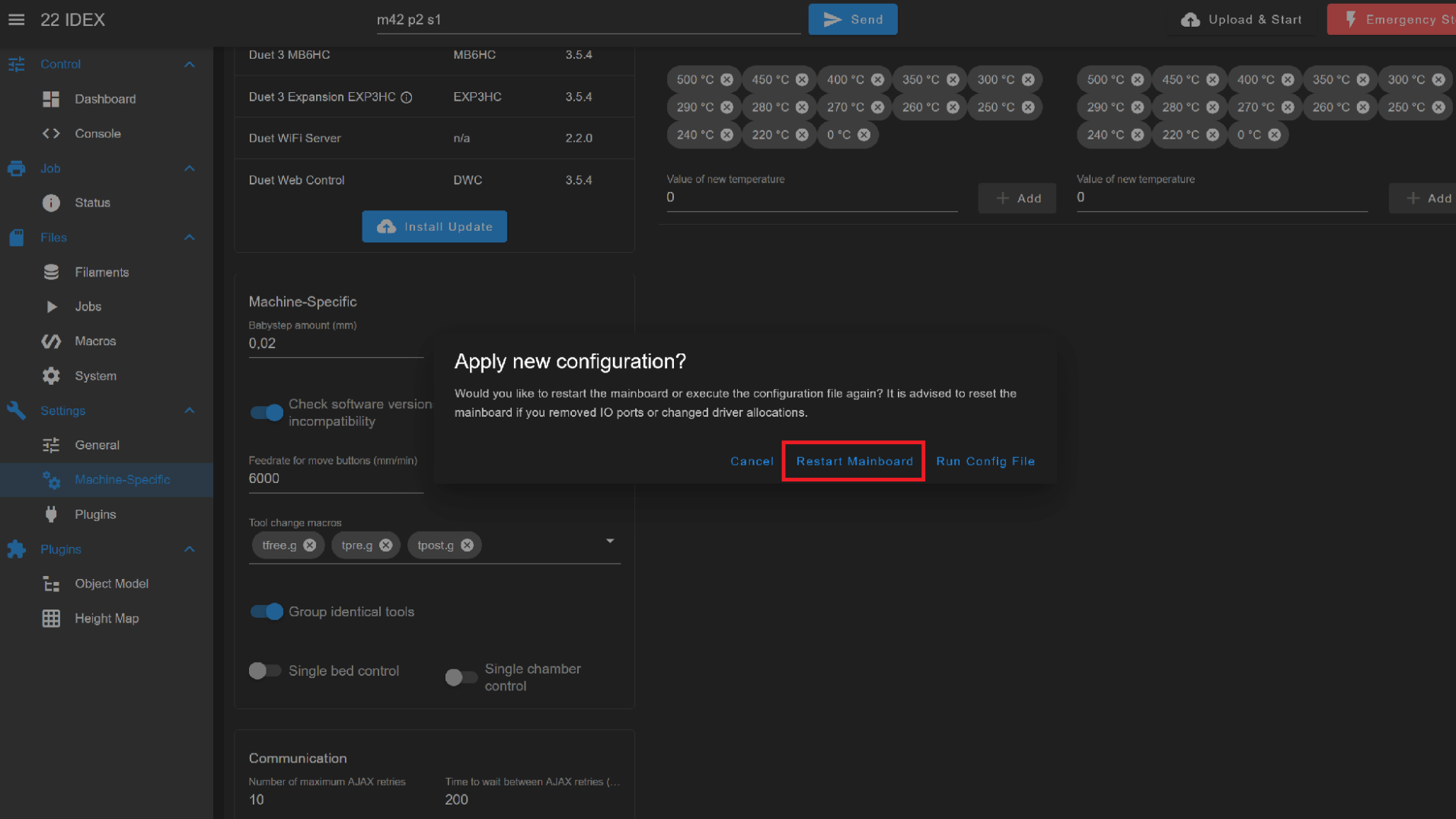Focus the Babystep amount field
This screenshot has width=1456, height=819.
point(336,344)
